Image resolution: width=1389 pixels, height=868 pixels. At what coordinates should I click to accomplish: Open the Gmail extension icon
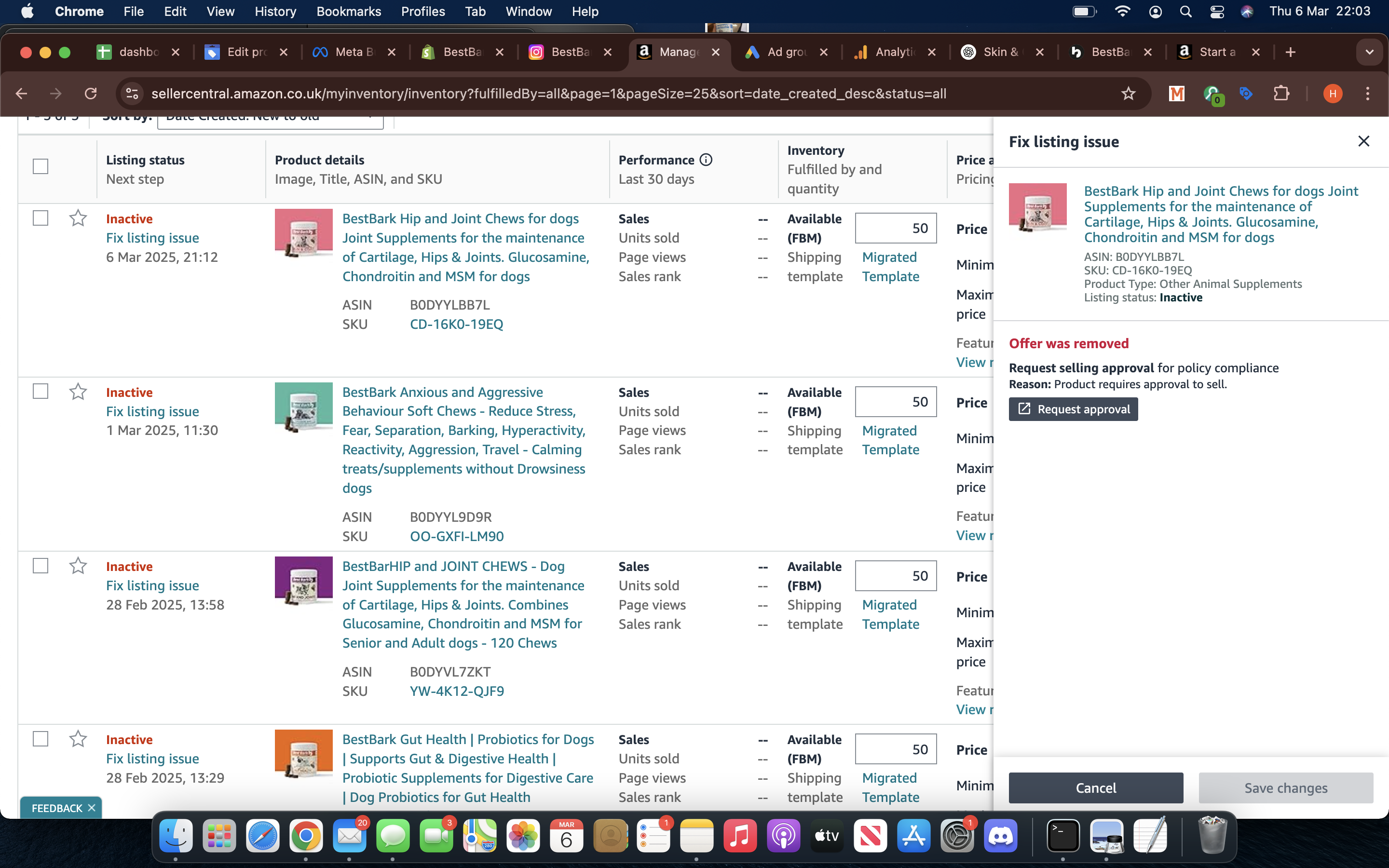click(x=1177, y=94)
